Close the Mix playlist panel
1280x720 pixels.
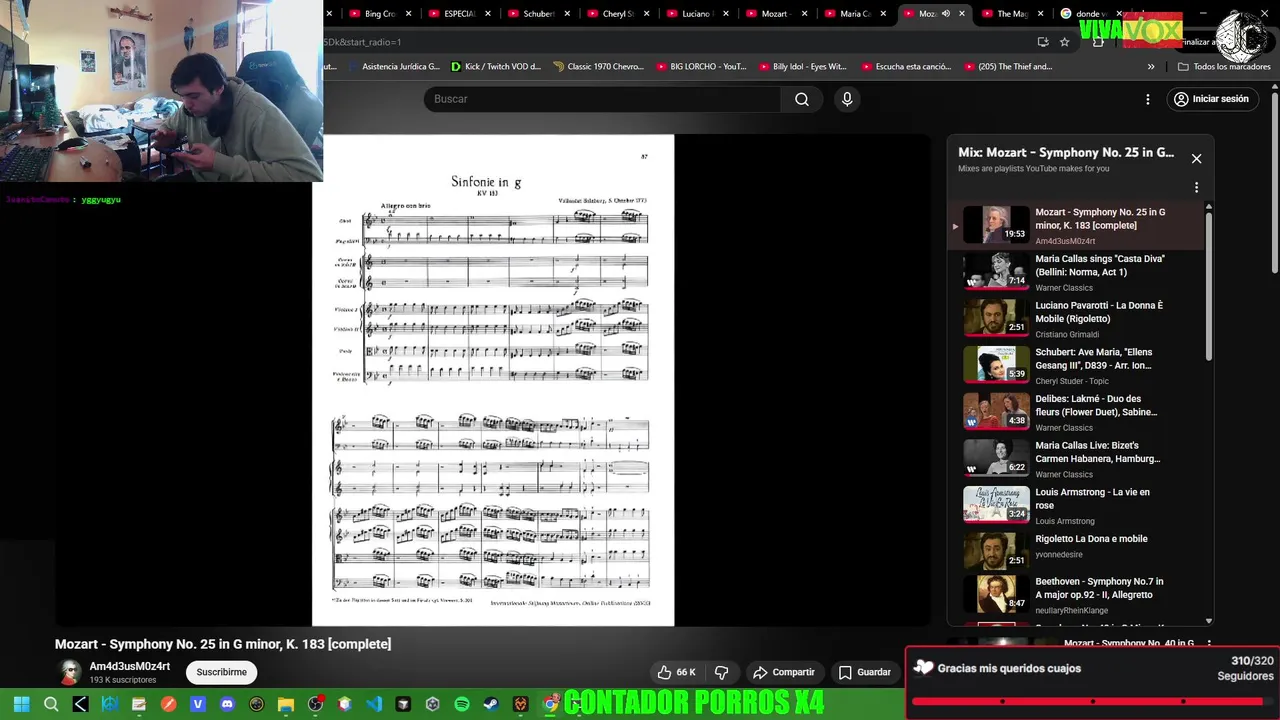1196,159
